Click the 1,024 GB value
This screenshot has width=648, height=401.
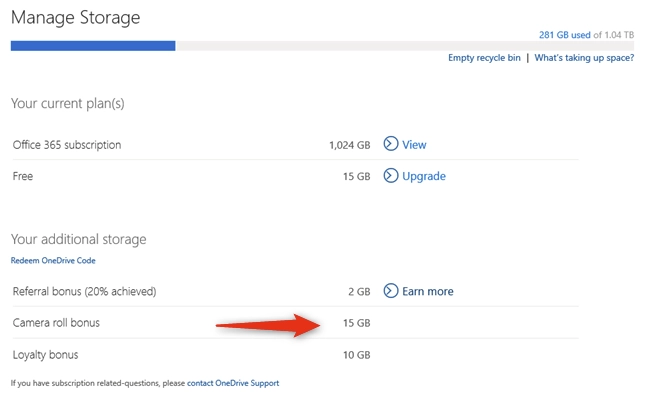[x=350, y=146]
